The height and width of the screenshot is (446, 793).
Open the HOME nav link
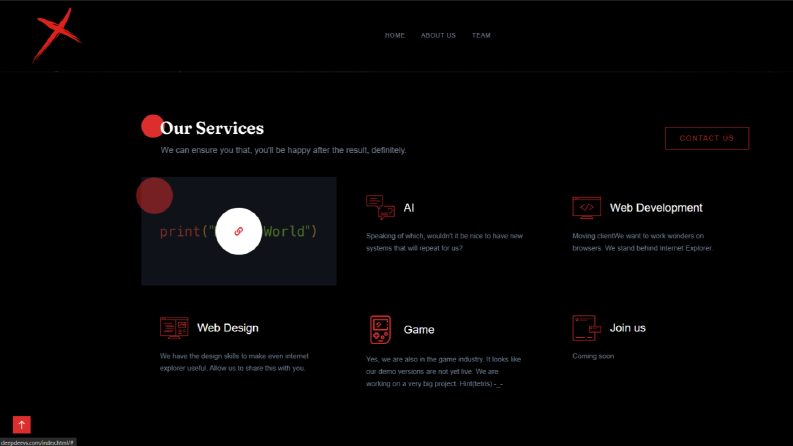click(x=394, y=35)
